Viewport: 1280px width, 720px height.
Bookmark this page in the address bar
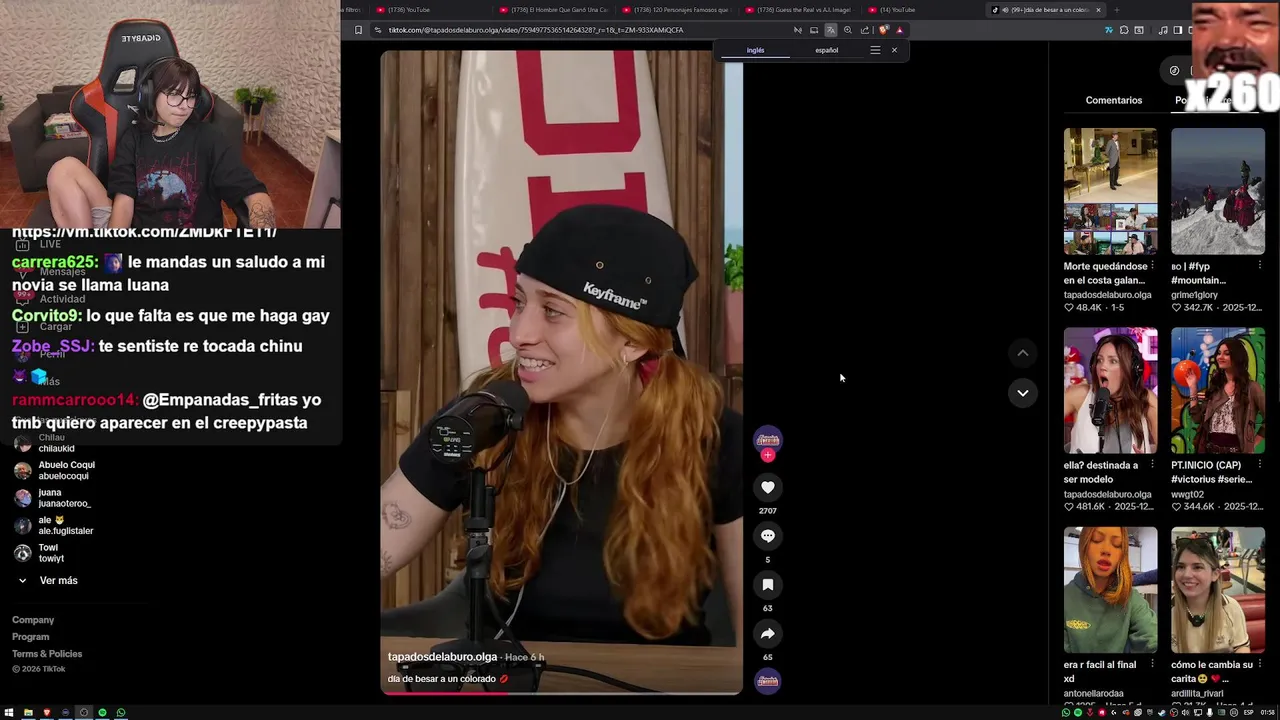(x=358, y=30)
